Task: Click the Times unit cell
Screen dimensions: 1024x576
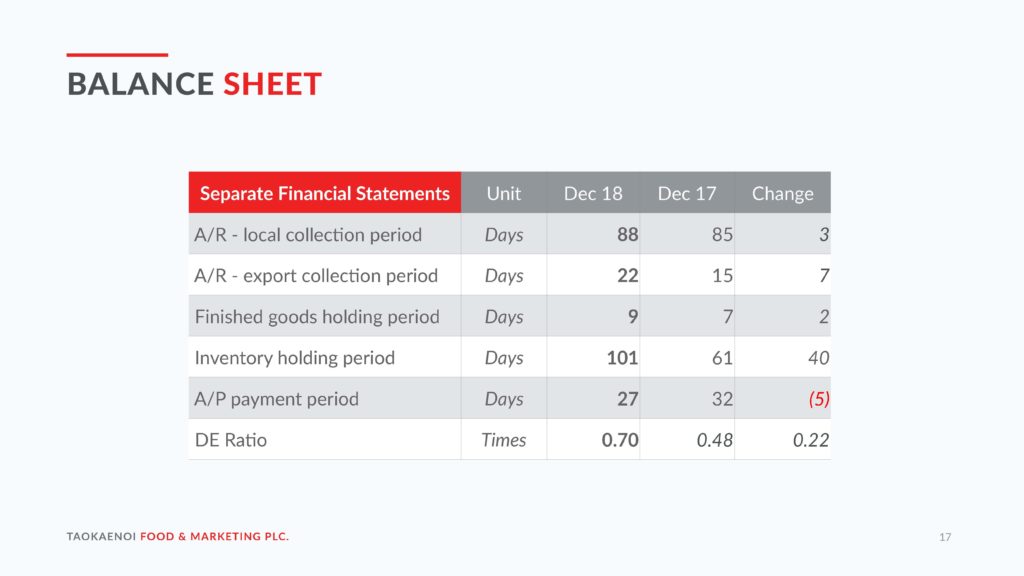Action: 504,440
